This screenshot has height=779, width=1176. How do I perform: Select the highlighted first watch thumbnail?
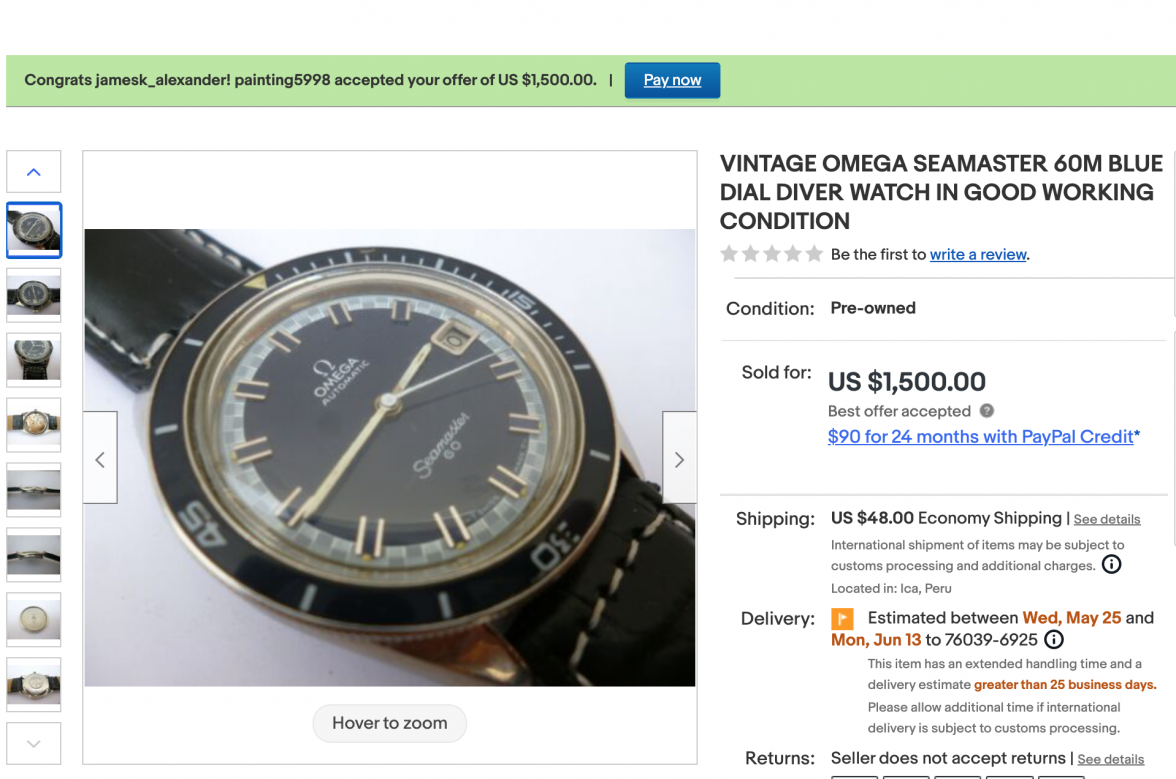coord(34,230)
